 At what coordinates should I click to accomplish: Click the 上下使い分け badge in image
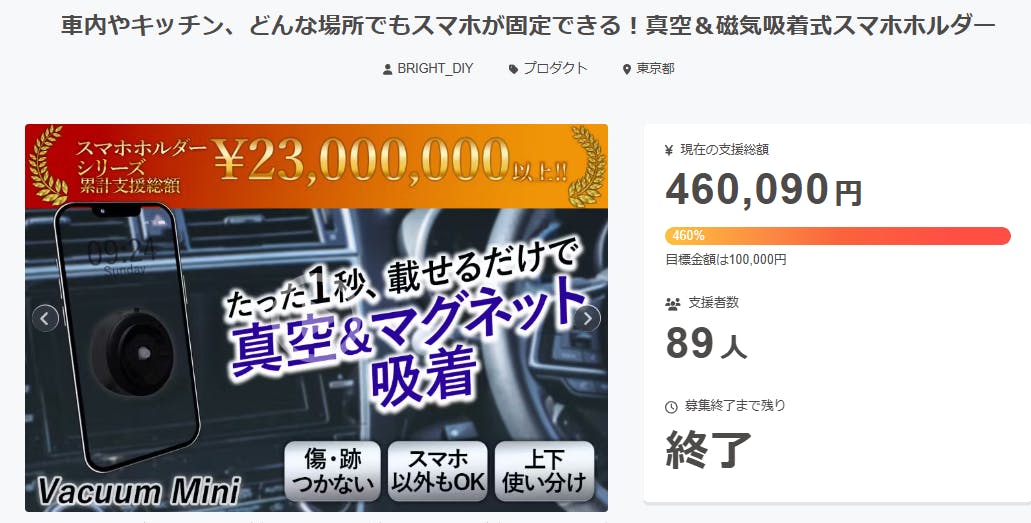544,471
